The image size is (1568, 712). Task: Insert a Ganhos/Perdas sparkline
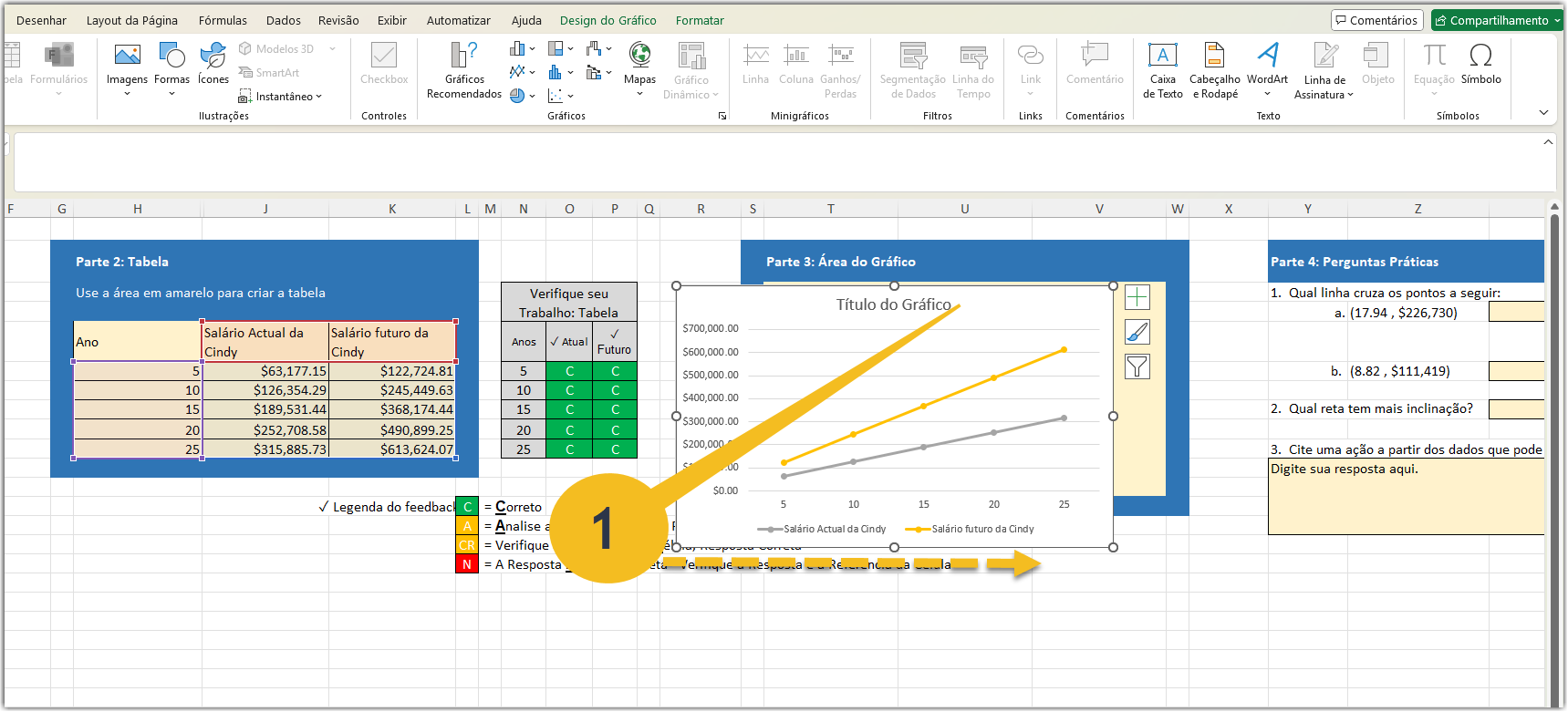pyautogui.click(x=840, y=70)
